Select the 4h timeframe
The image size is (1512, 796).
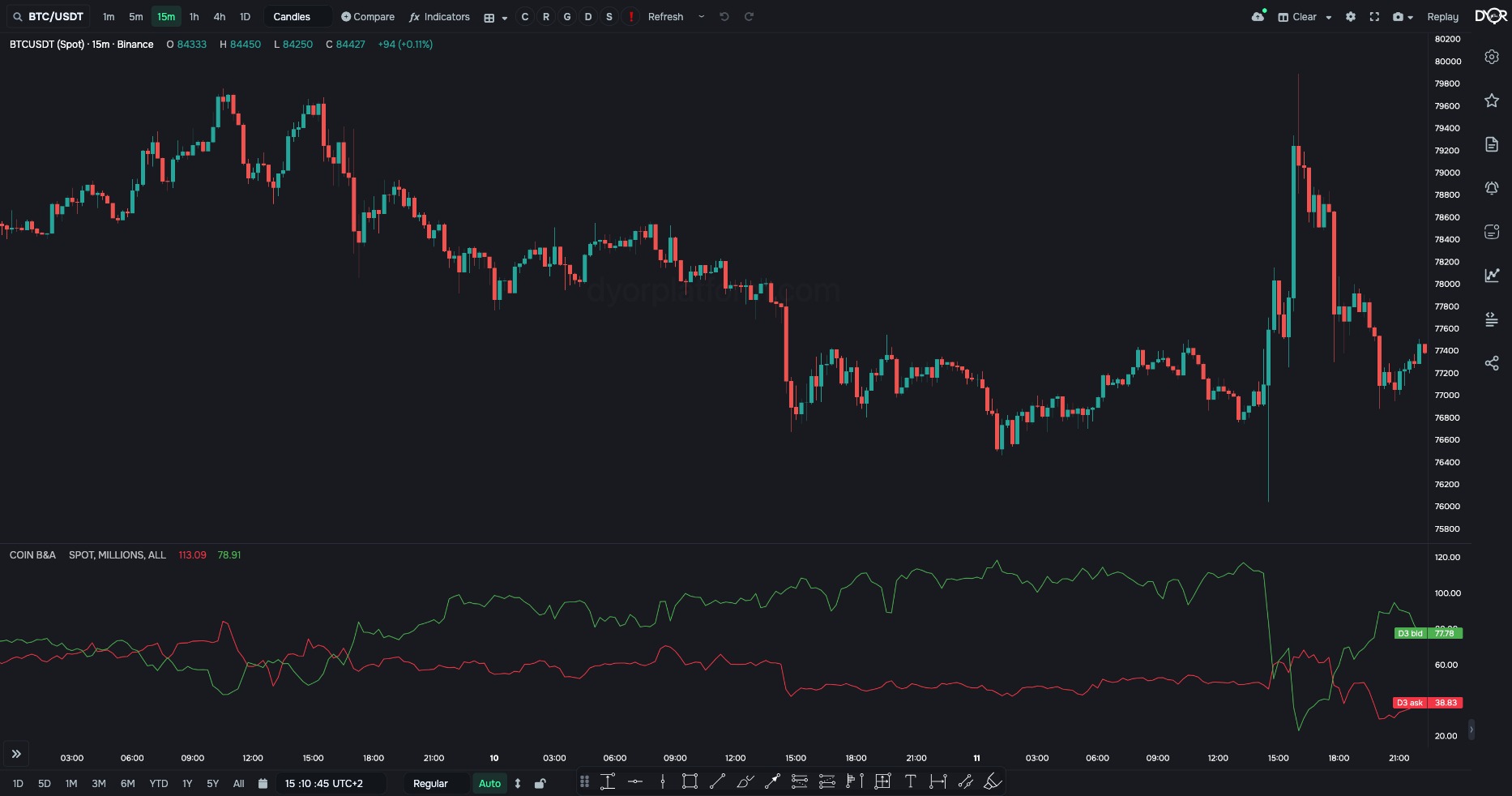tap(220, 17)
